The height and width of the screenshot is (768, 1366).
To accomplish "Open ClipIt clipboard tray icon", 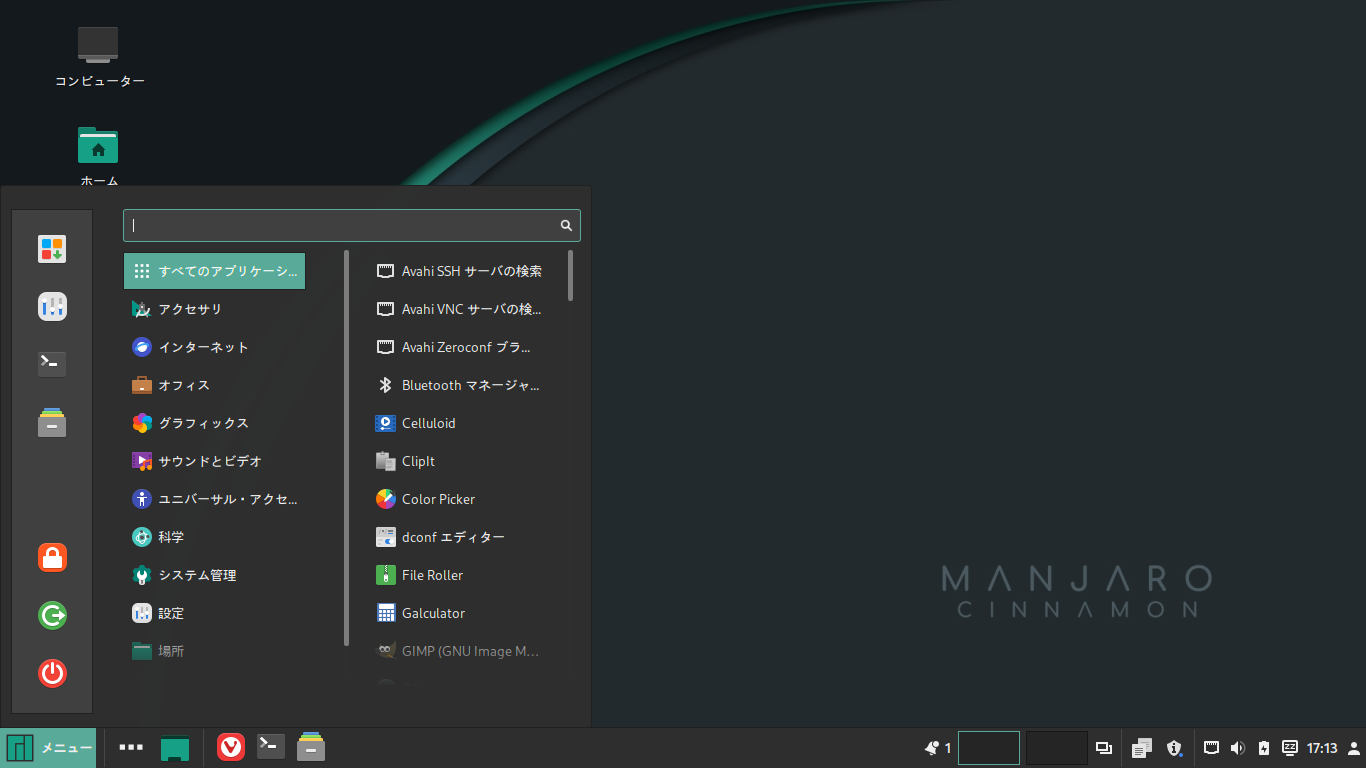I will (1142, 748).
